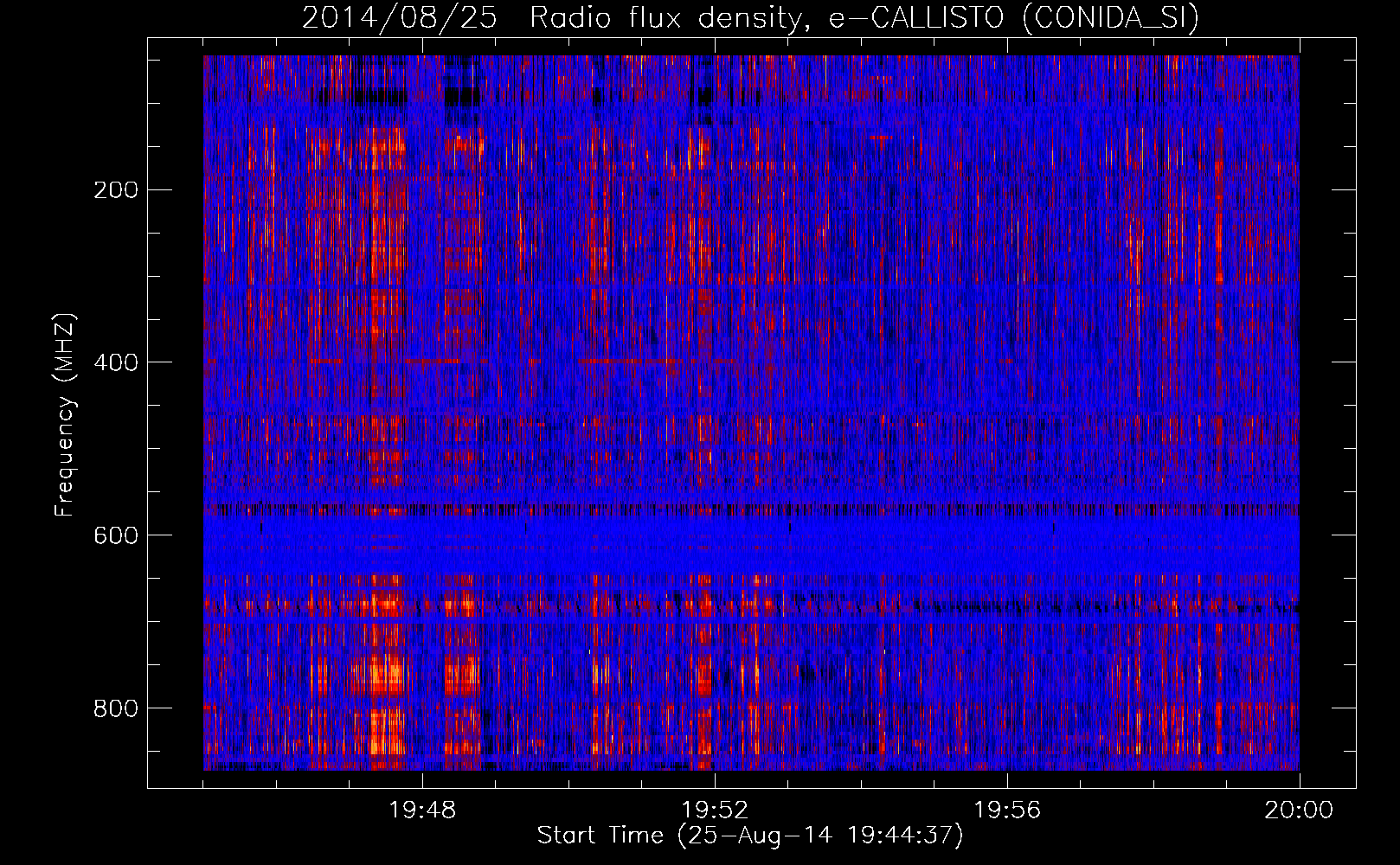Click the 'Frequency (MHZ)' axis label
The width and height of the screenshot is (1400, 865).
point(65,414)
